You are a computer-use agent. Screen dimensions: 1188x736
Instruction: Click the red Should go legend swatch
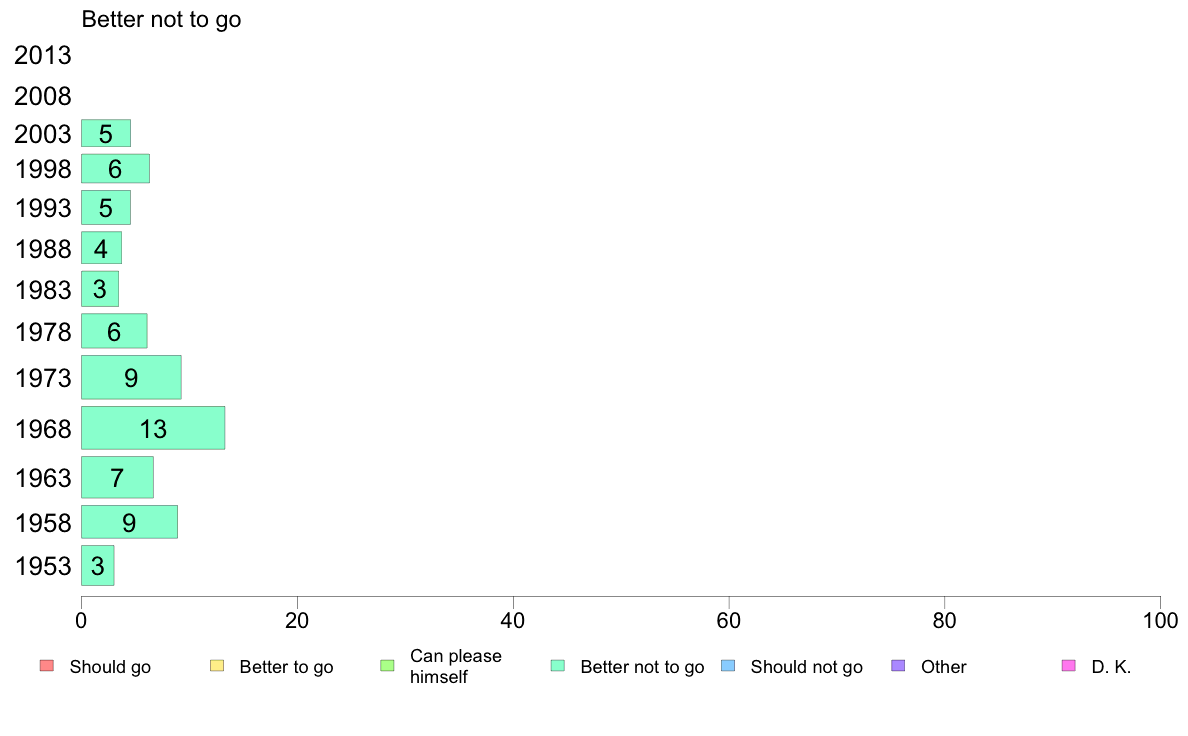pos(47,666)
